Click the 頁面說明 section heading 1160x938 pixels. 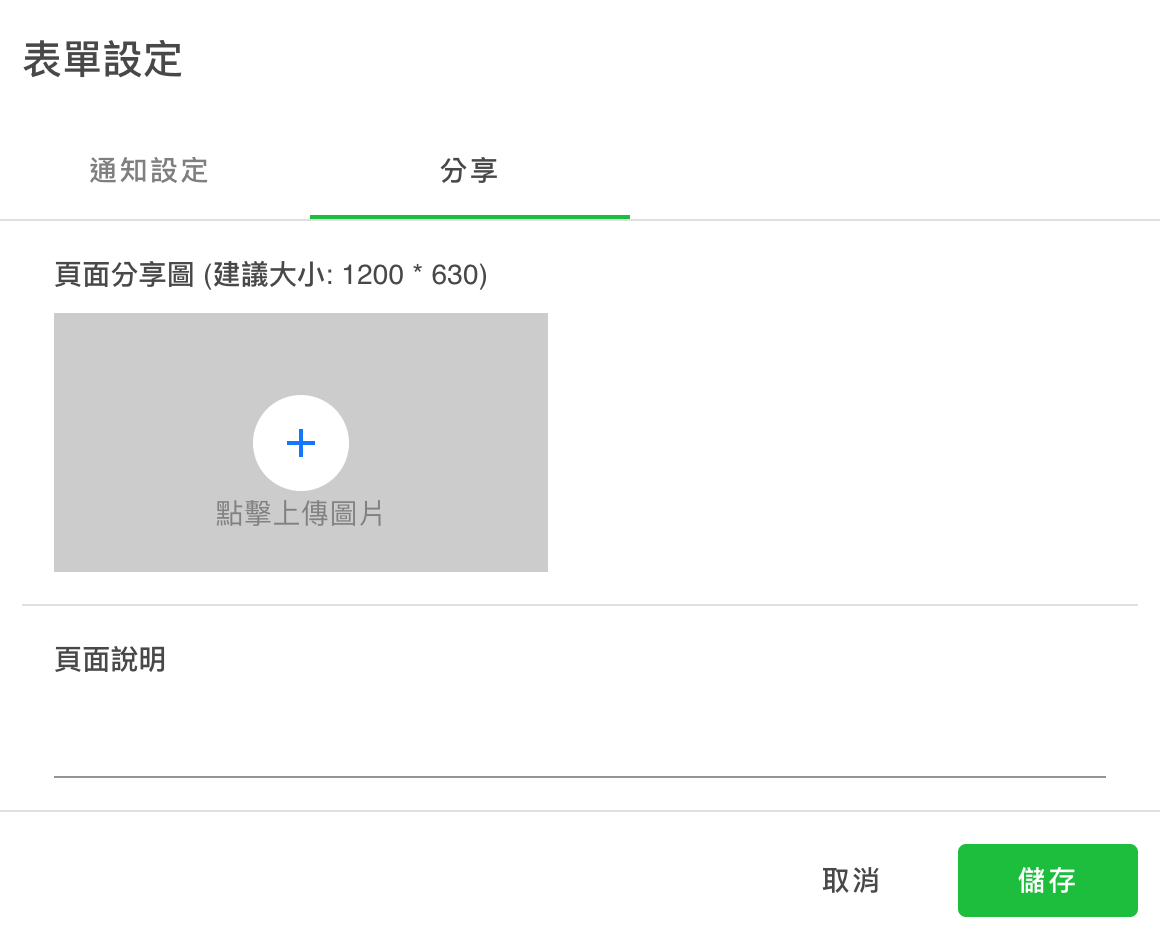click(x=109, y=660)
